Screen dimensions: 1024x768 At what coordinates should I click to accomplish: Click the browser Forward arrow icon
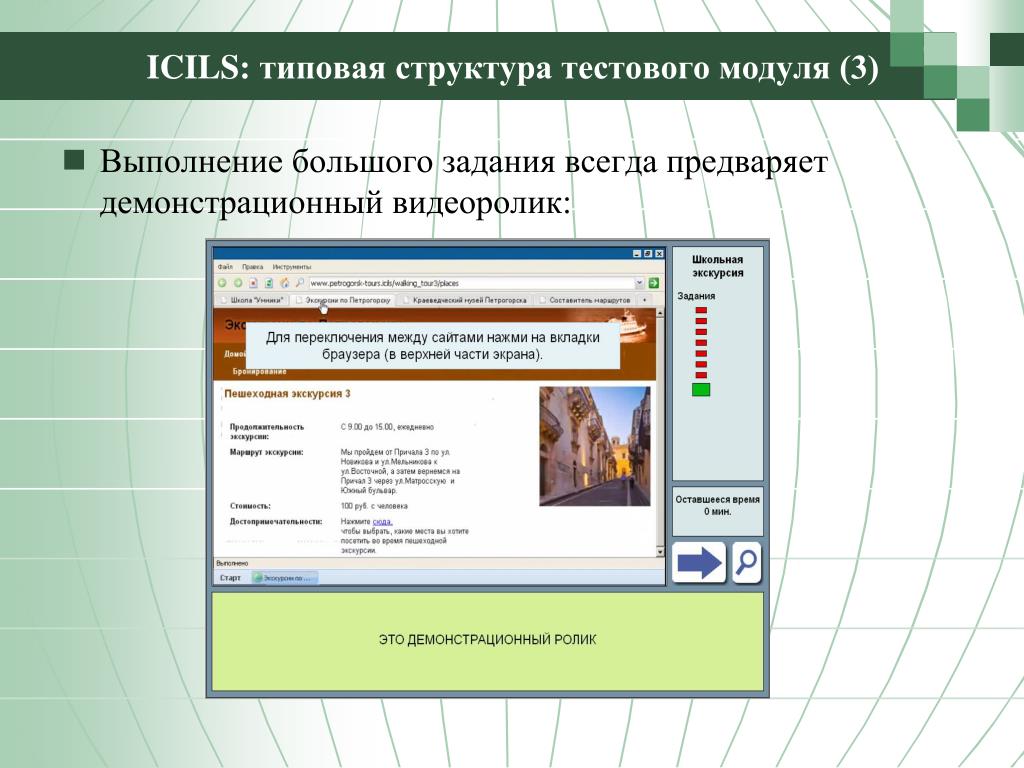tap(238, 283)
